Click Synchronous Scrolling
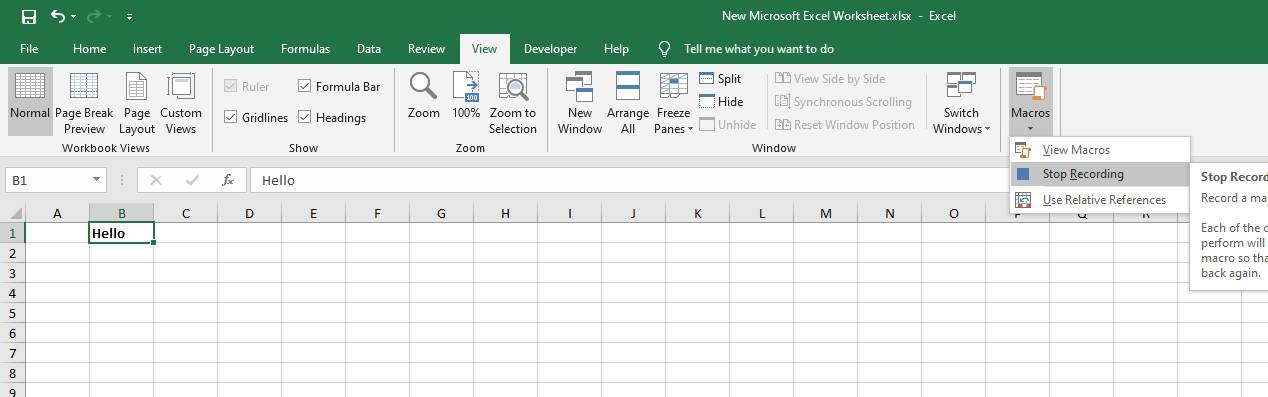 coord(843,102)
